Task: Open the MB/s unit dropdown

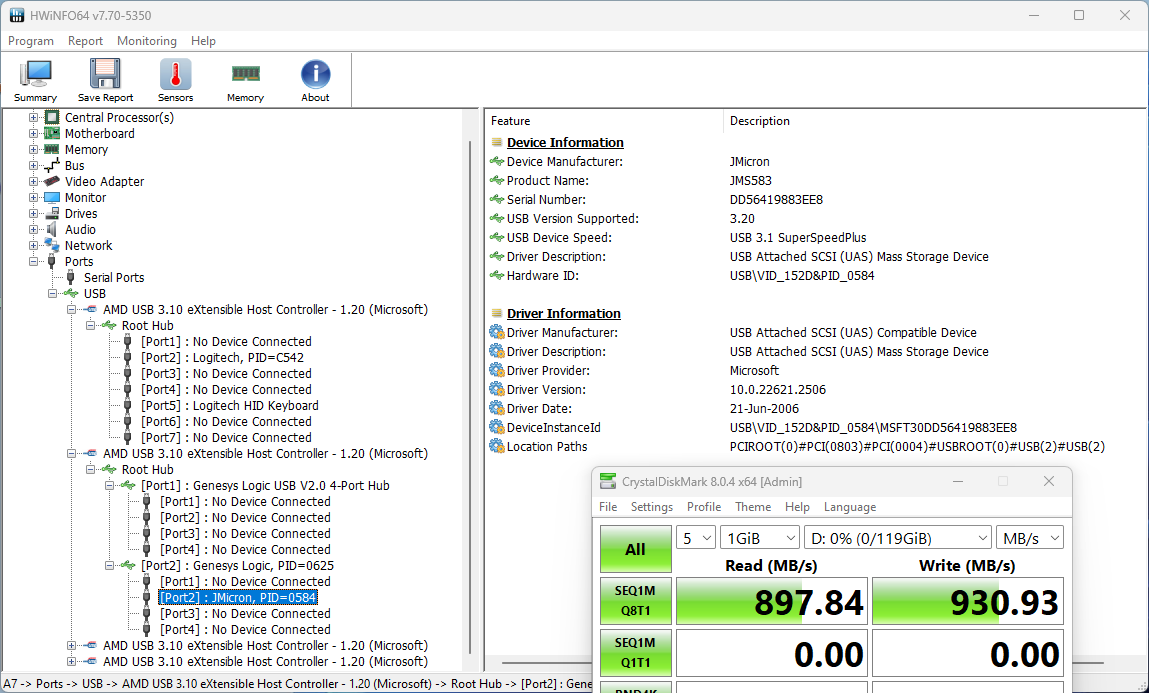Action: [1030, 538]
